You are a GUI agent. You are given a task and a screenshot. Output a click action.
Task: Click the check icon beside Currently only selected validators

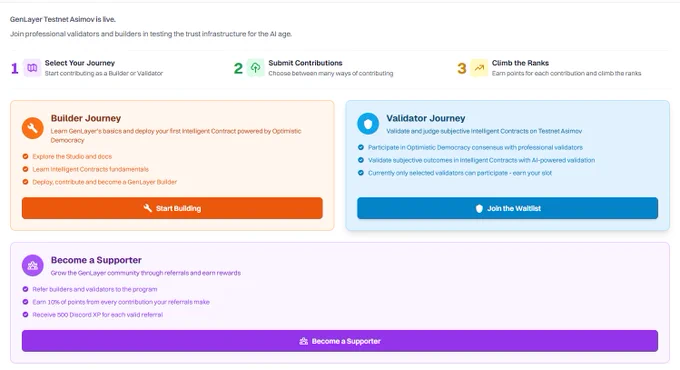point(361,173)
